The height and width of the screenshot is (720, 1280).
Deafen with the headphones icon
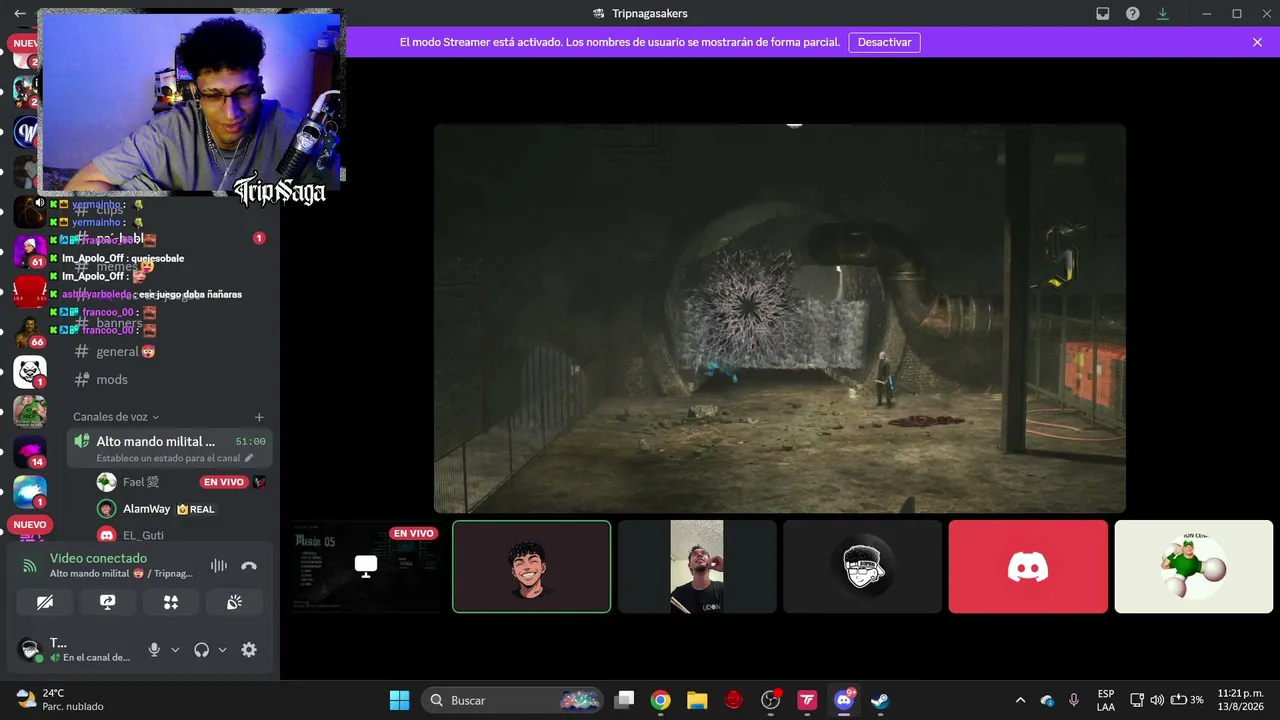202,650
